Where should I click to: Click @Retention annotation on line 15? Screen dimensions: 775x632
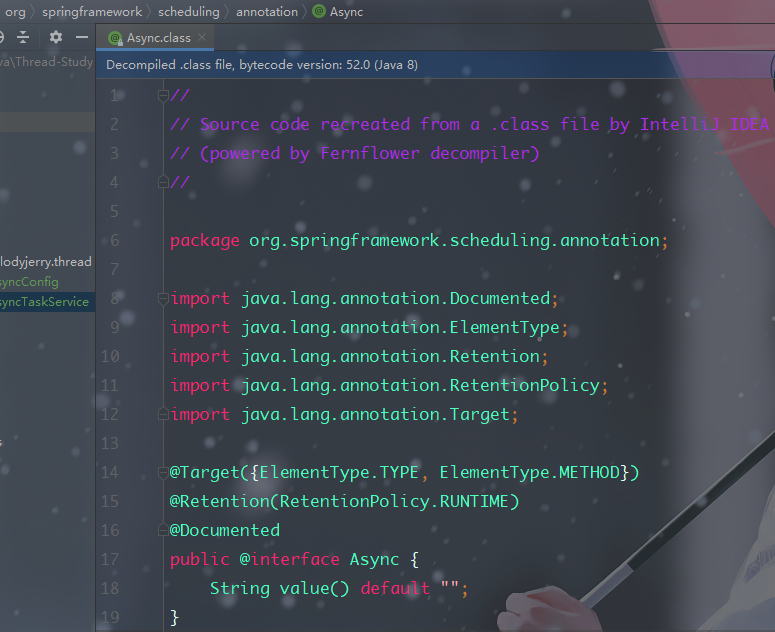[x=219, y=501]
